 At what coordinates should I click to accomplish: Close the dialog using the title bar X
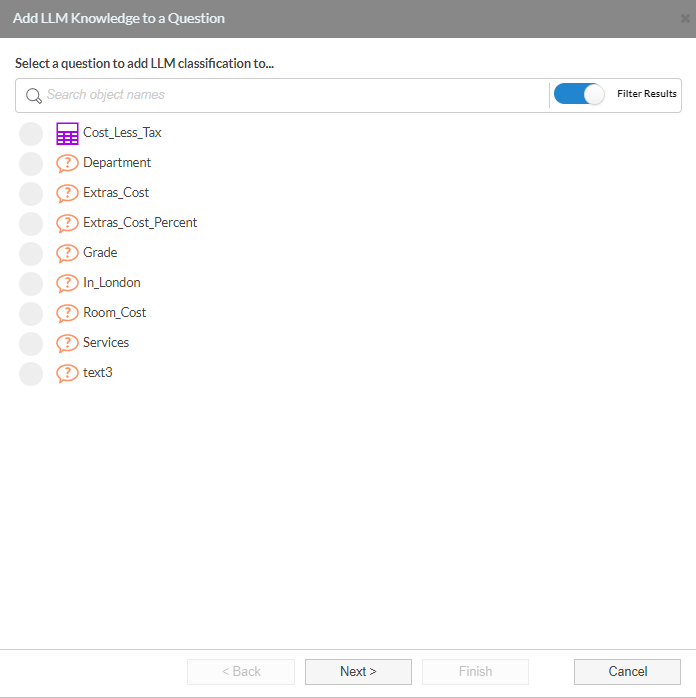click(x=685, y=18)
